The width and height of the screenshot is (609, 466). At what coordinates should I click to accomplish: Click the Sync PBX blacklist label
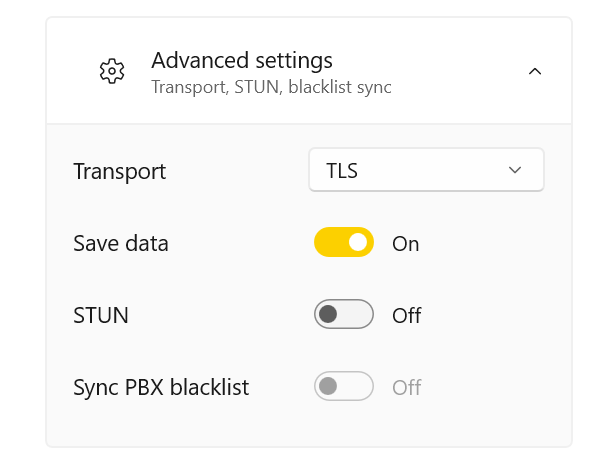coord(161,386)
